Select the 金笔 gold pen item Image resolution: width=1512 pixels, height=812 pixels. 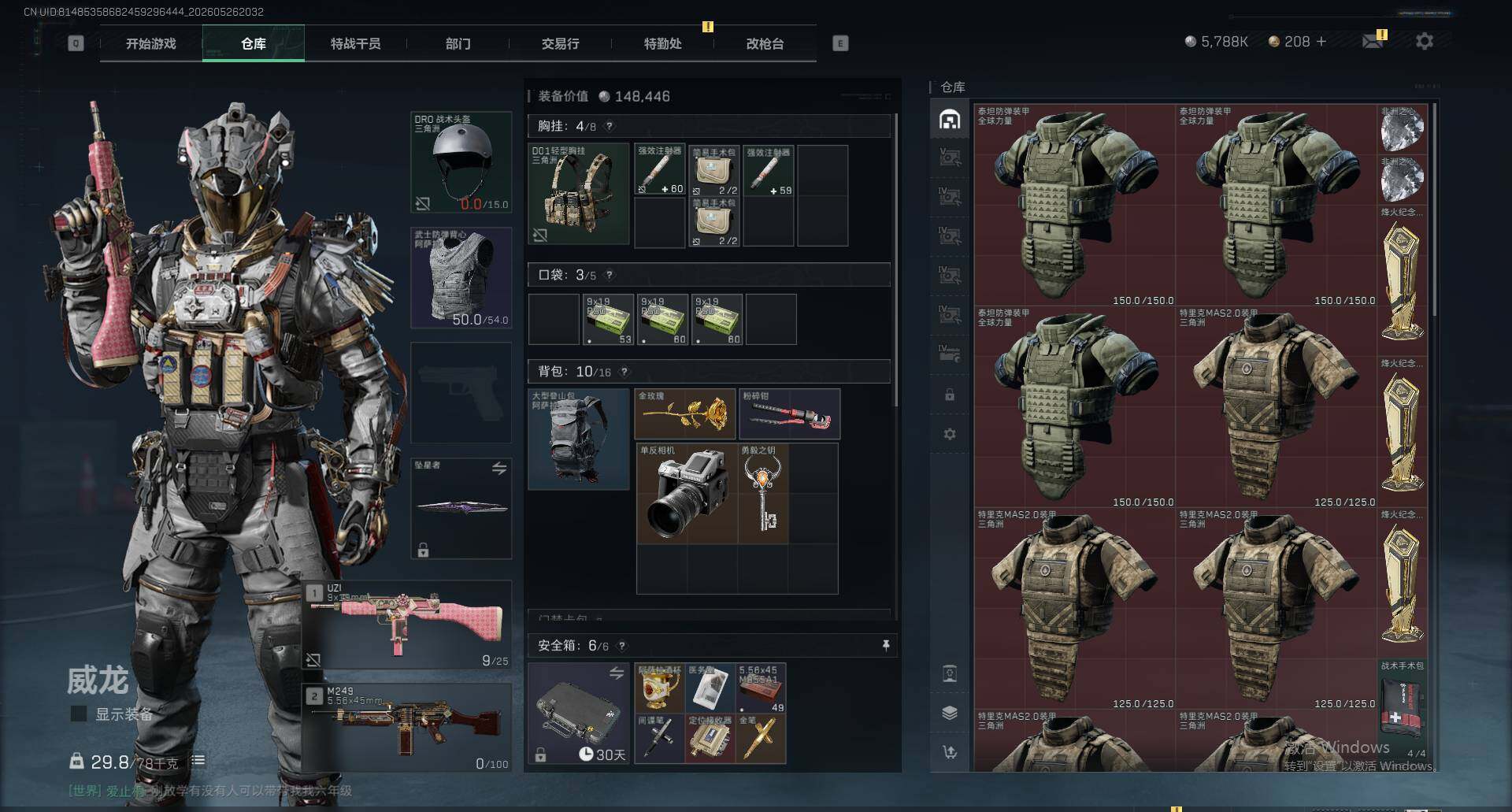[x=761, y=738]
